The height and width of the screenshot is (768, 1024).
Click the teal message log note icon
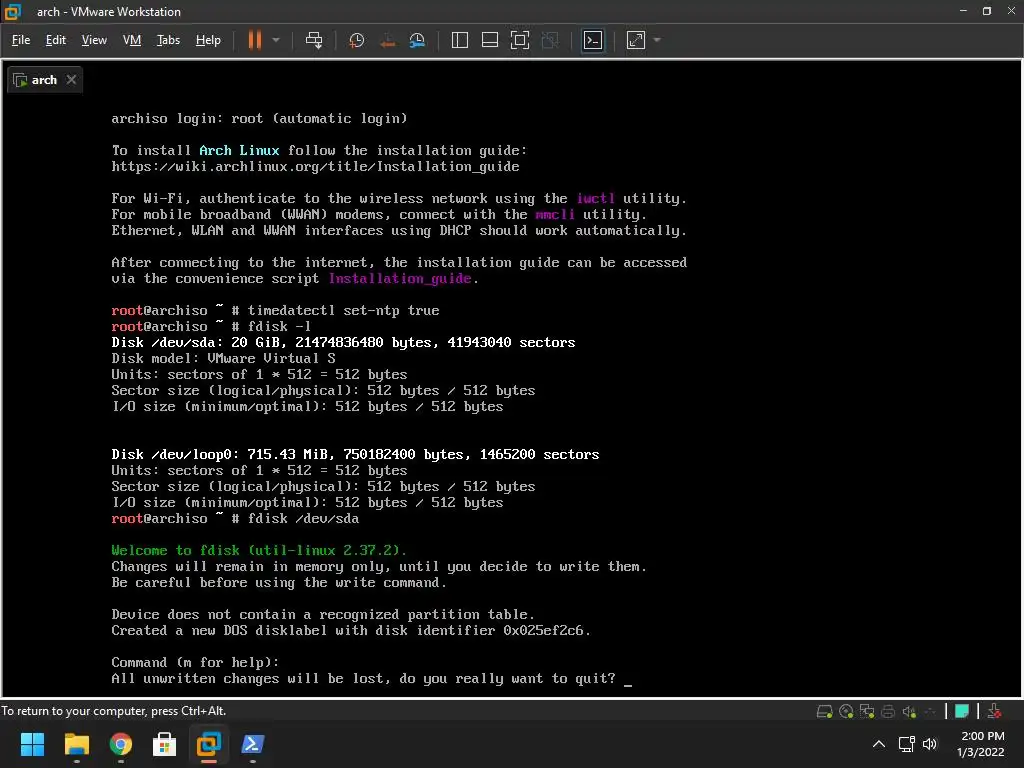[x=961, y=711]
